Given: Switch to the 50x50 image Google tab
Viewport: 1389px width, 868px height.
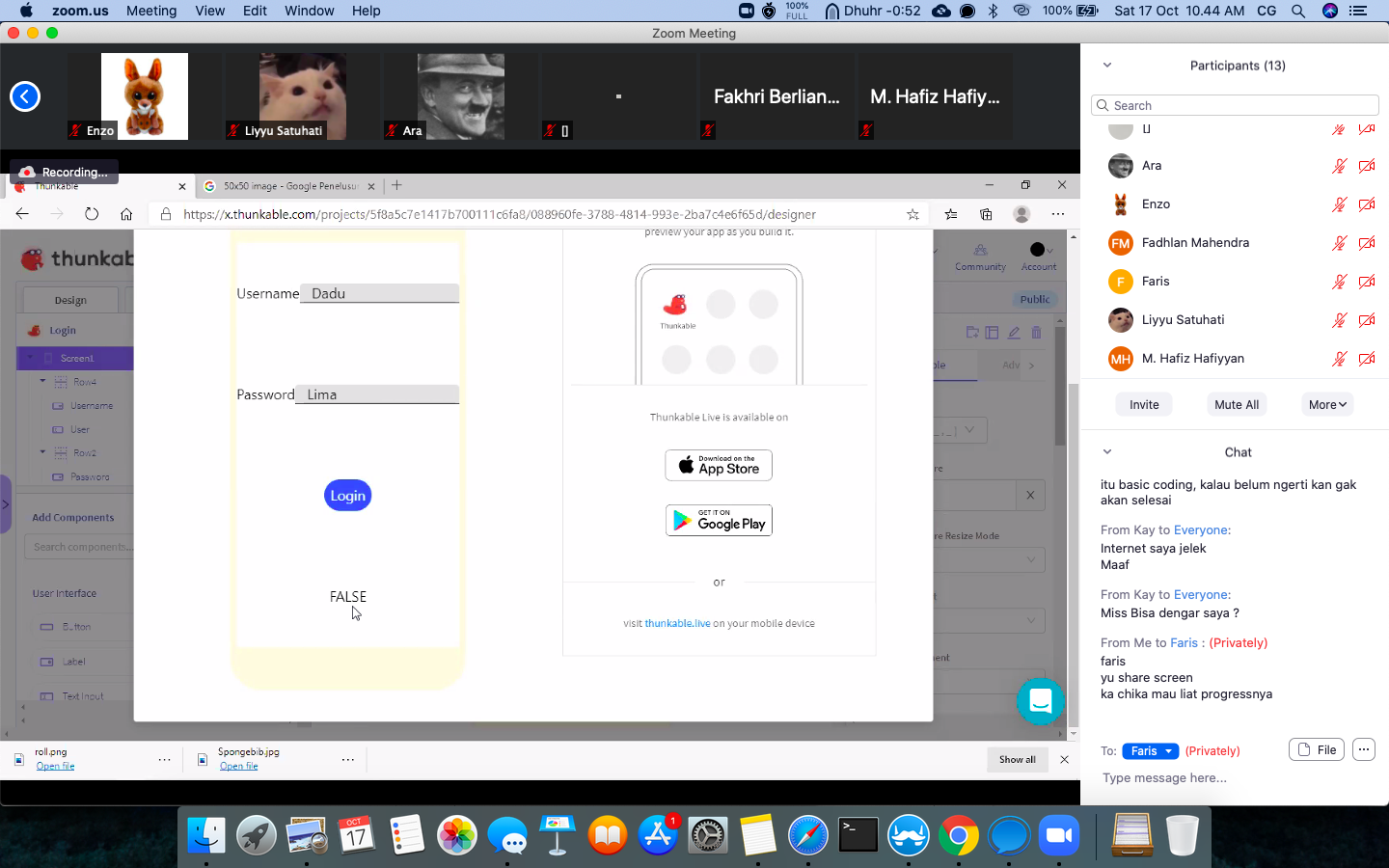Looking at the screenshot, I should (x=289, y=186).
